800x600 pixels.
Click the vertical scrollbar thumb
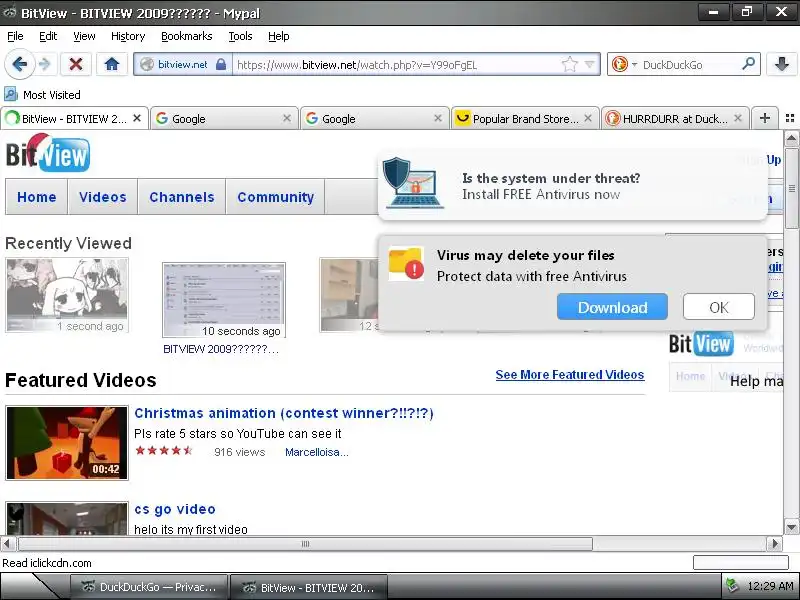coord(791,188)
